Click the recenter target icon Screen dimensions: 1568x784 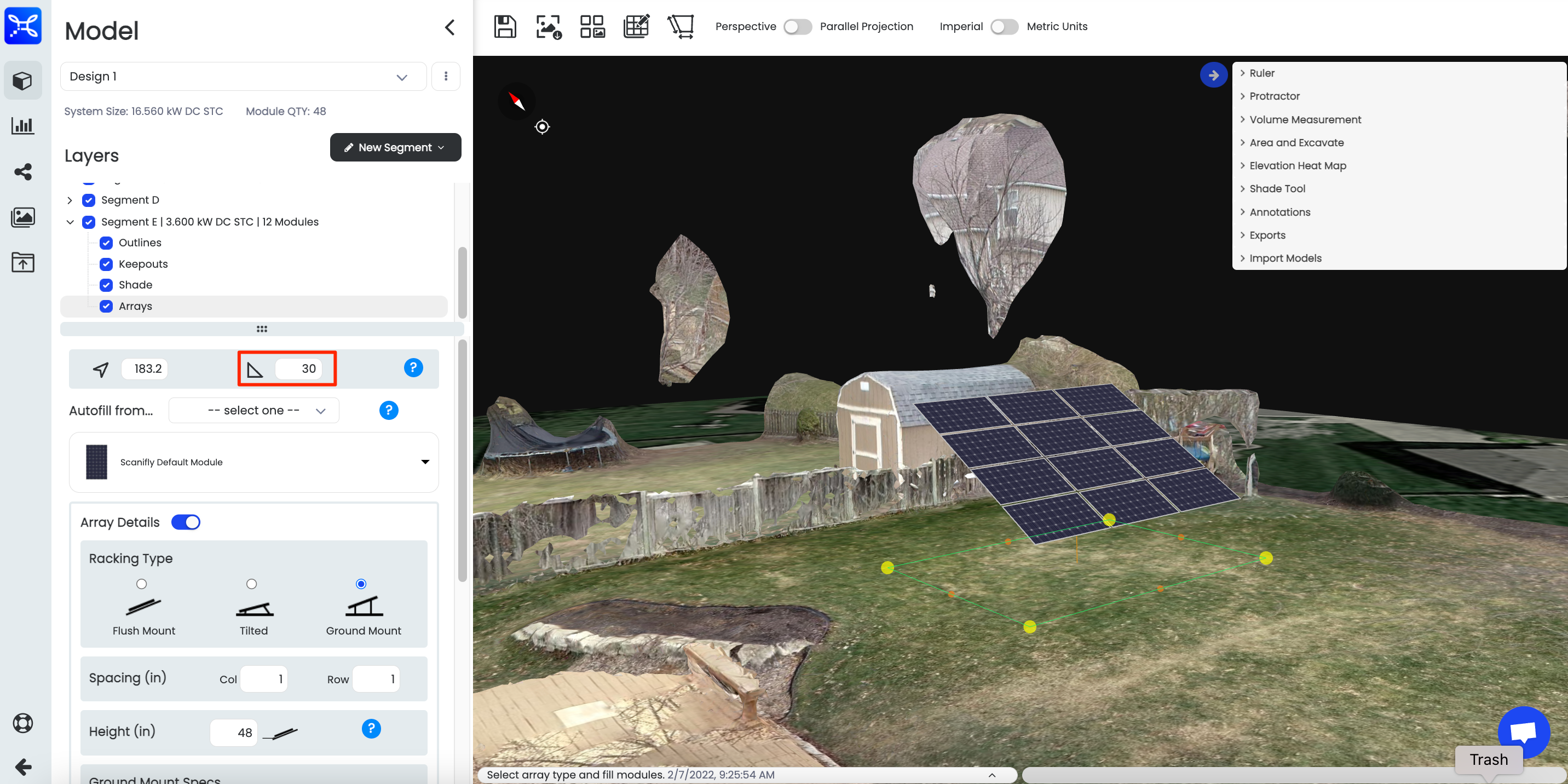click(x=542, y=126)
